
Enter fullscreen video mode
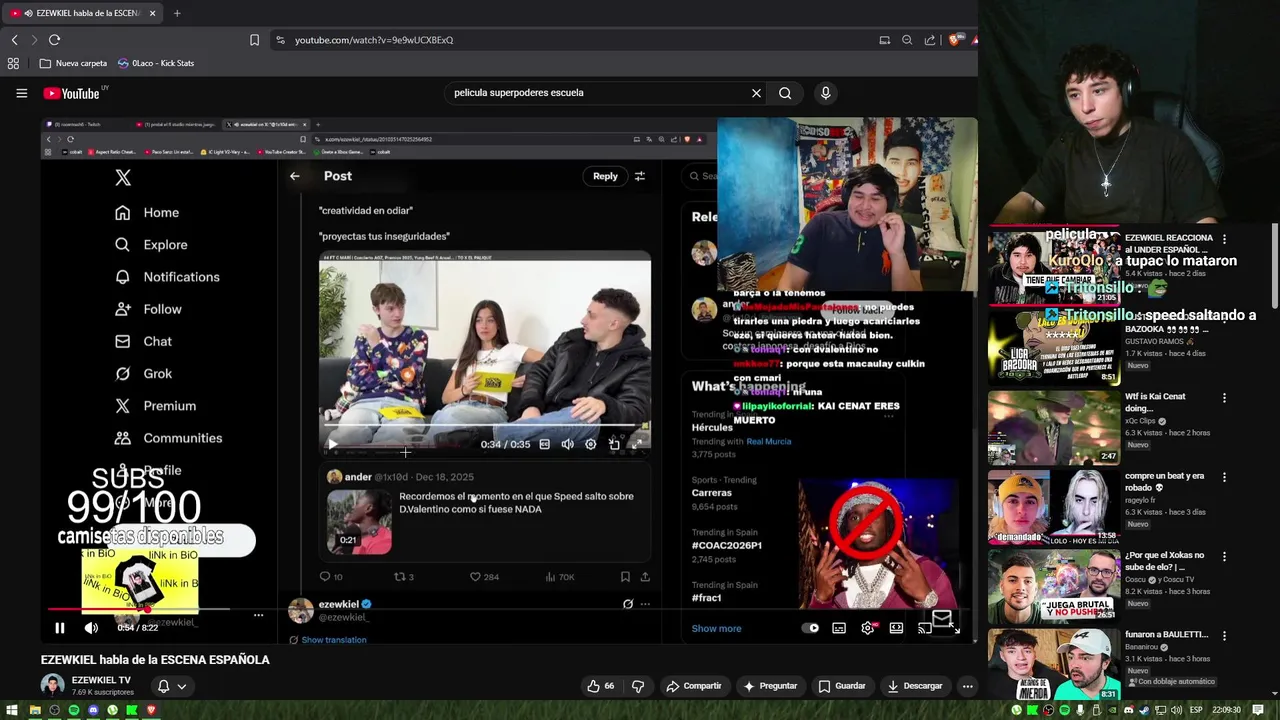(x=953, y=628)
